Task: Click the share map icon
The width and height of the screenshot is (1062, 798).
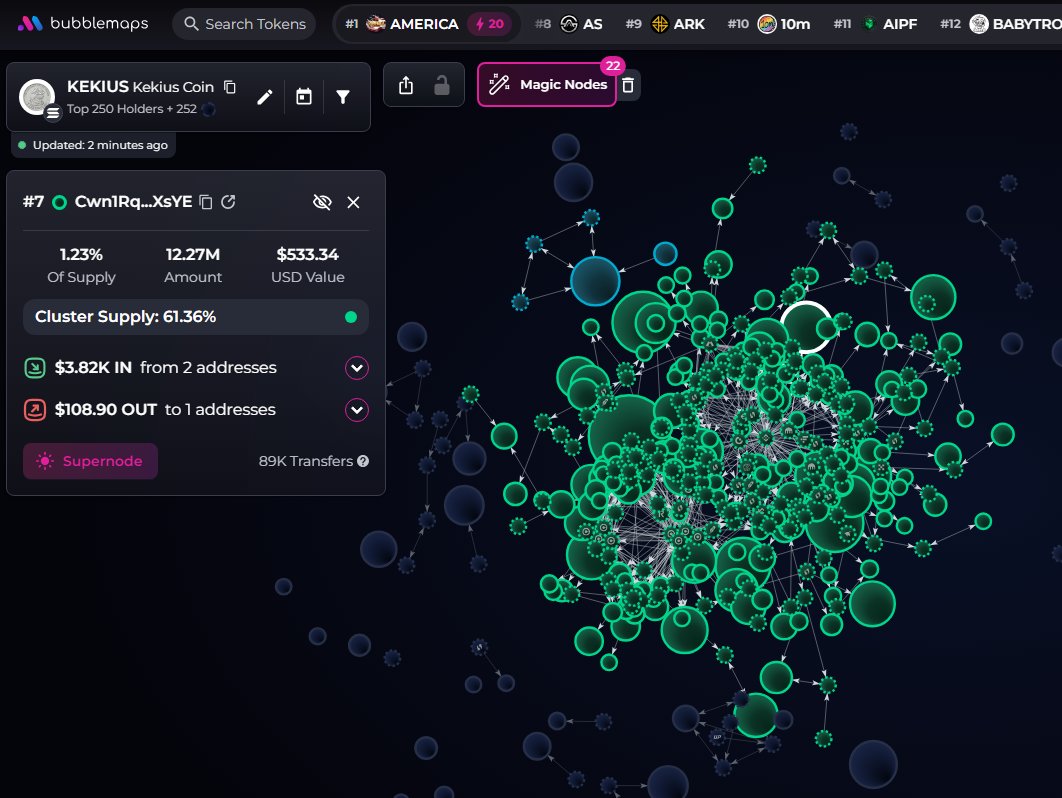Action: 406,85
